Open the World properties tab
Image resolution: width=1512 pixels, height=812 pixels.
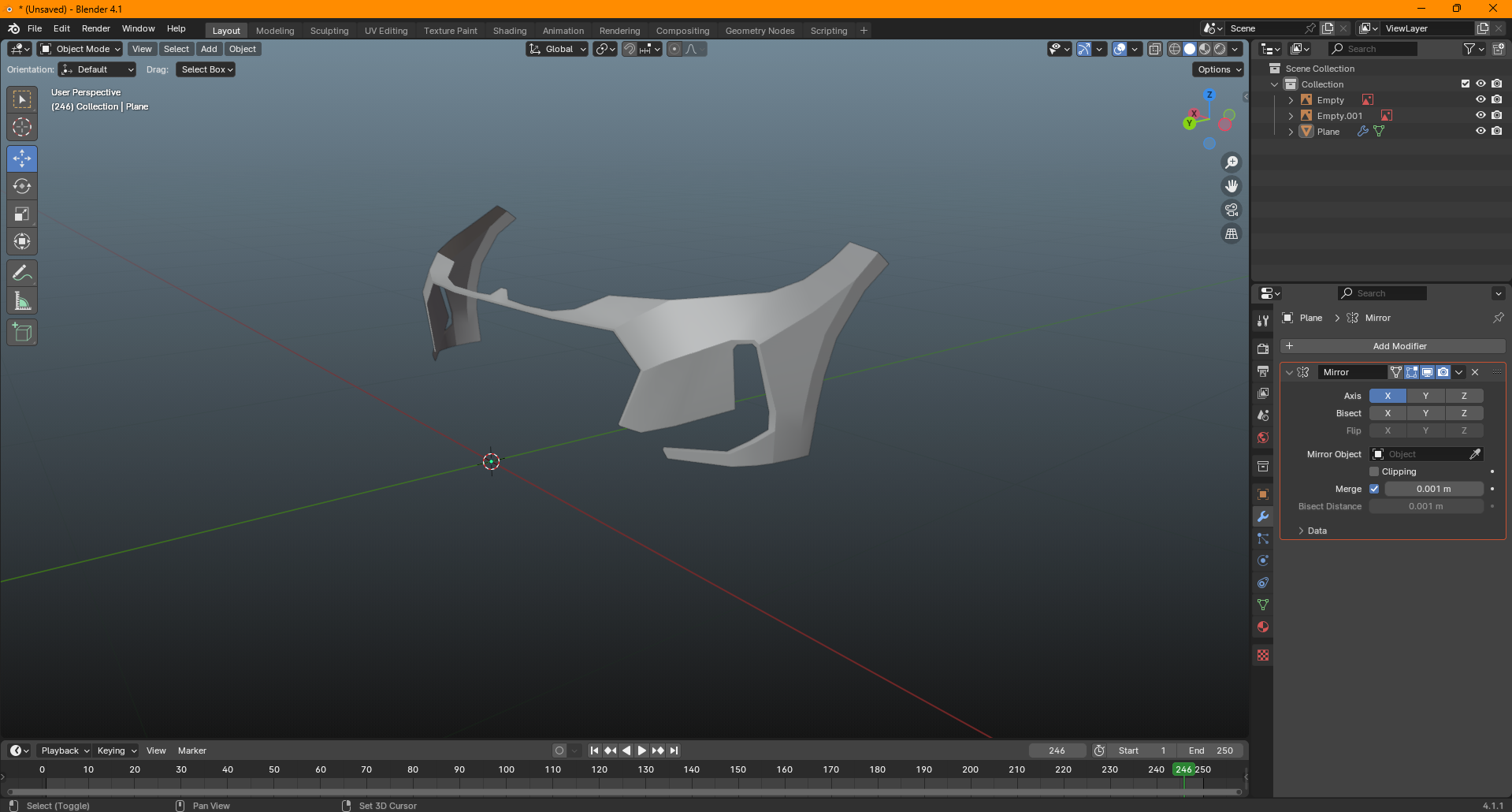[x=1263, y=438]
